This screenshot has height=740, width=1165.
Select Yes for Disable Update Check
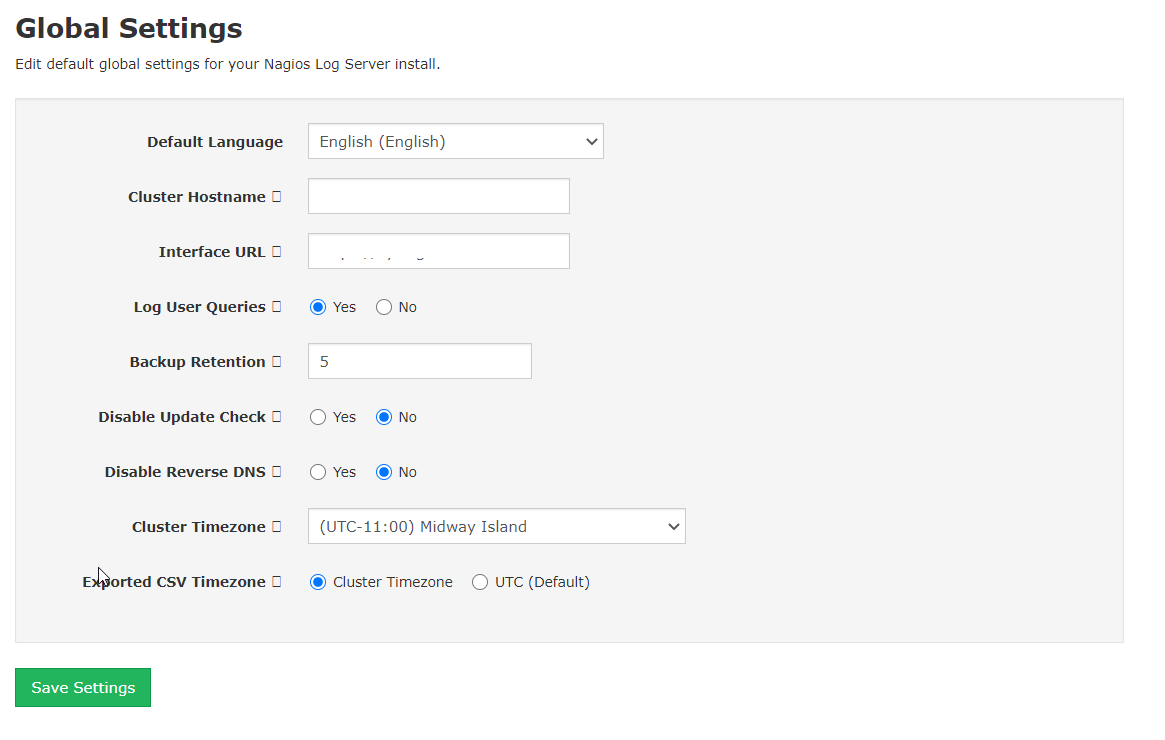pos(318,417)
